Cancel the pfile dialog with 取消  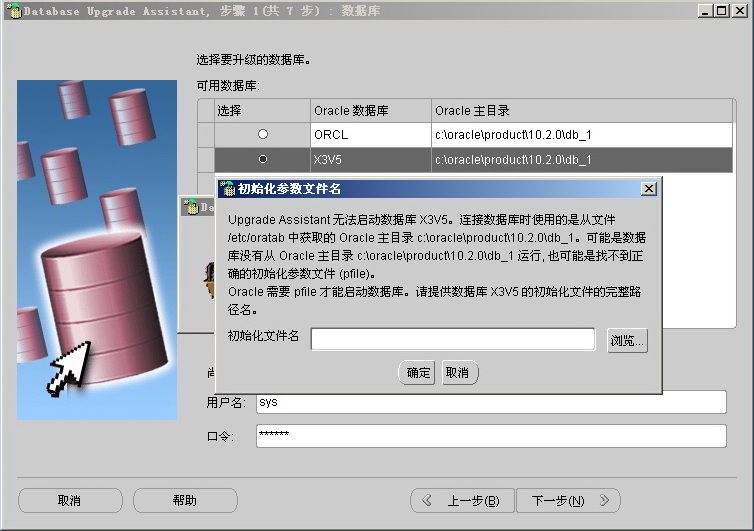click(x=459, y=372)
